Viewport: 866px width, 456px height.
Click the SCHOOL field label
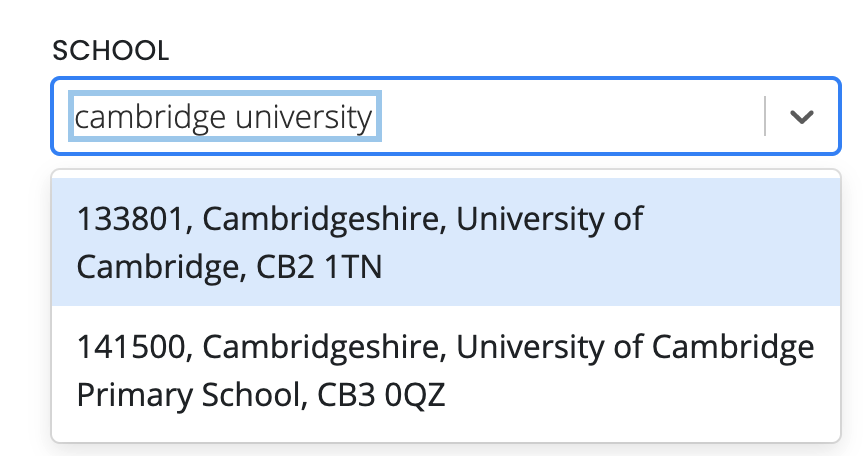coord(111,51)
